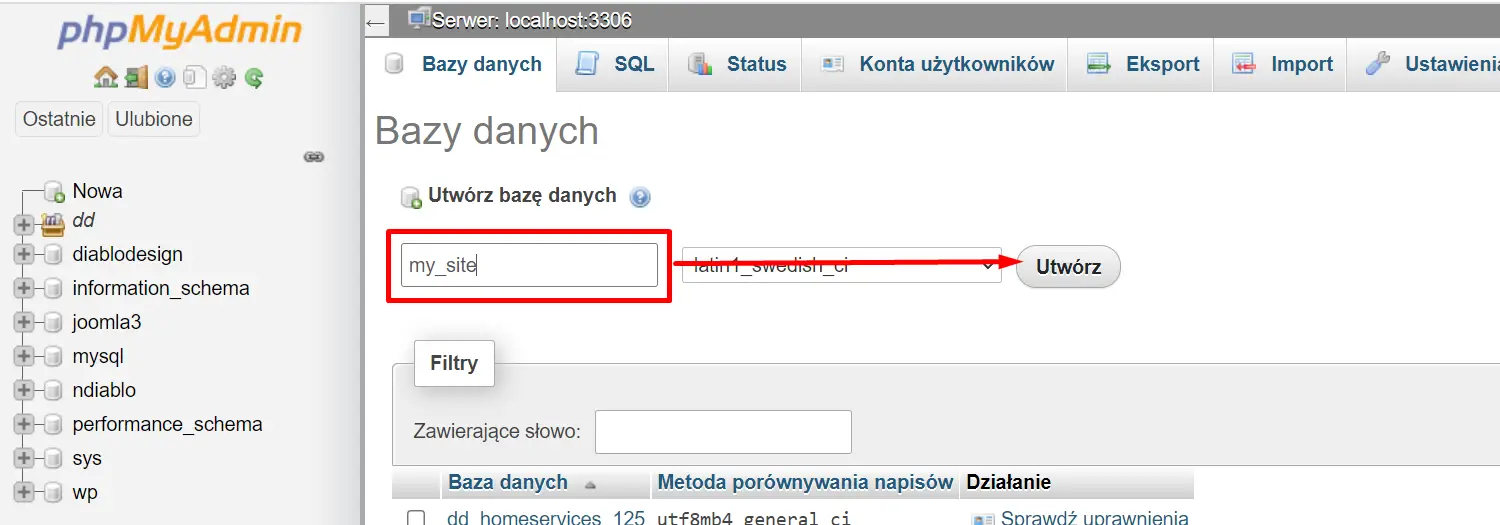This screenshot has width=1500, height=525.
Task: Open the collation dropdown latin1_swedish_ci
Action: click(841, 266)
